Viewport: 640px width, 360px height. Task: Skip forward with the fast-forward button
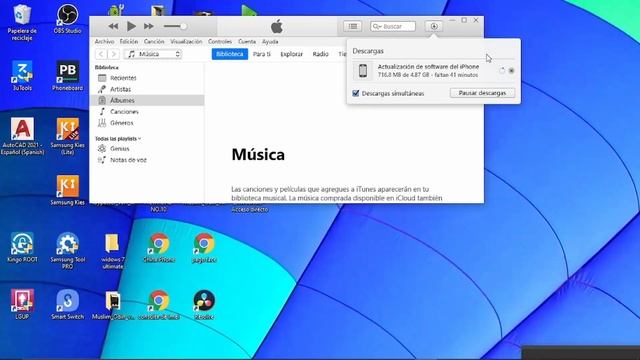pos(149,26)
